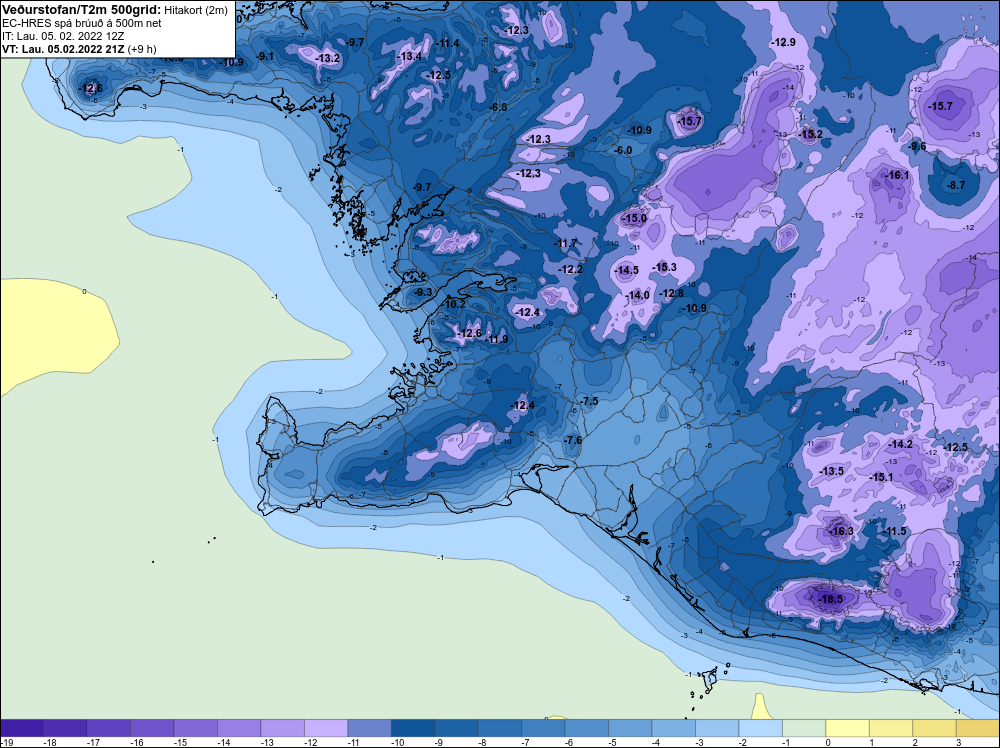The image size is (1000, 748).
Task: Click the -12.9 temperature label
Action: 783,42
